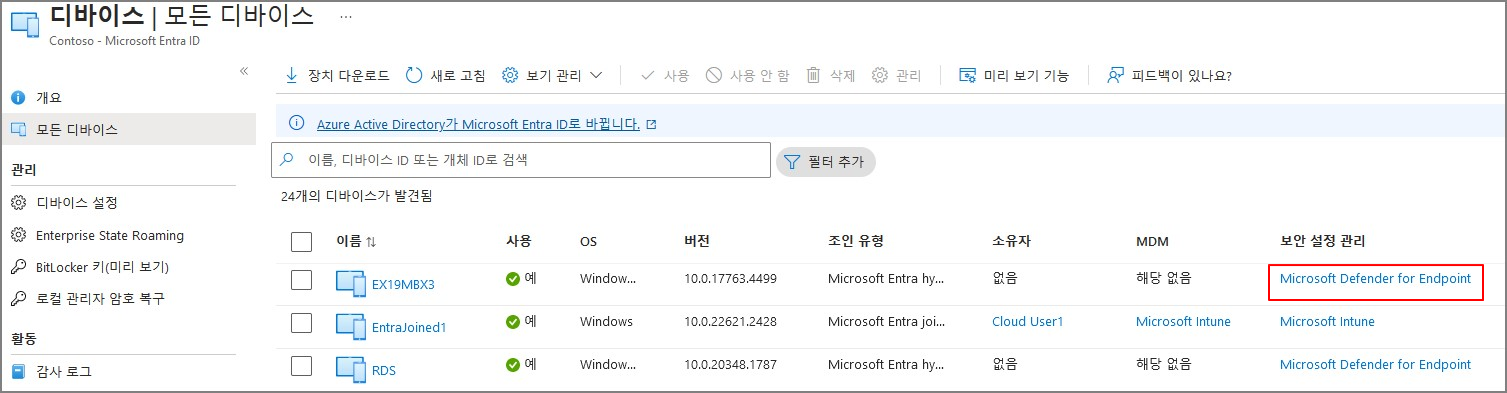The width and height of the screenshot is (1507, 393).
Task: Click the 관리 manage toolbar button
Action: tap(896, 75)
